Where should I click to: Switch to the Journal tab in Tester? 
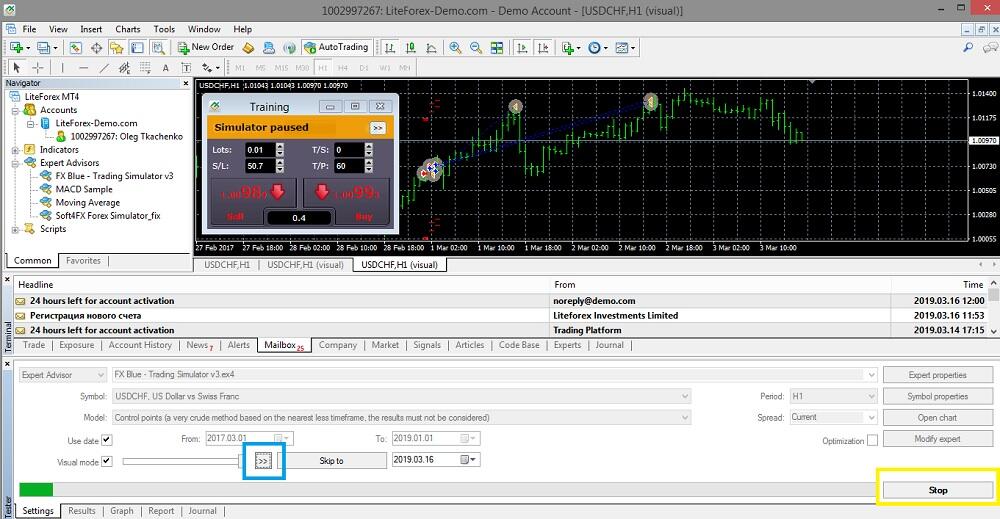pos(202,511)
